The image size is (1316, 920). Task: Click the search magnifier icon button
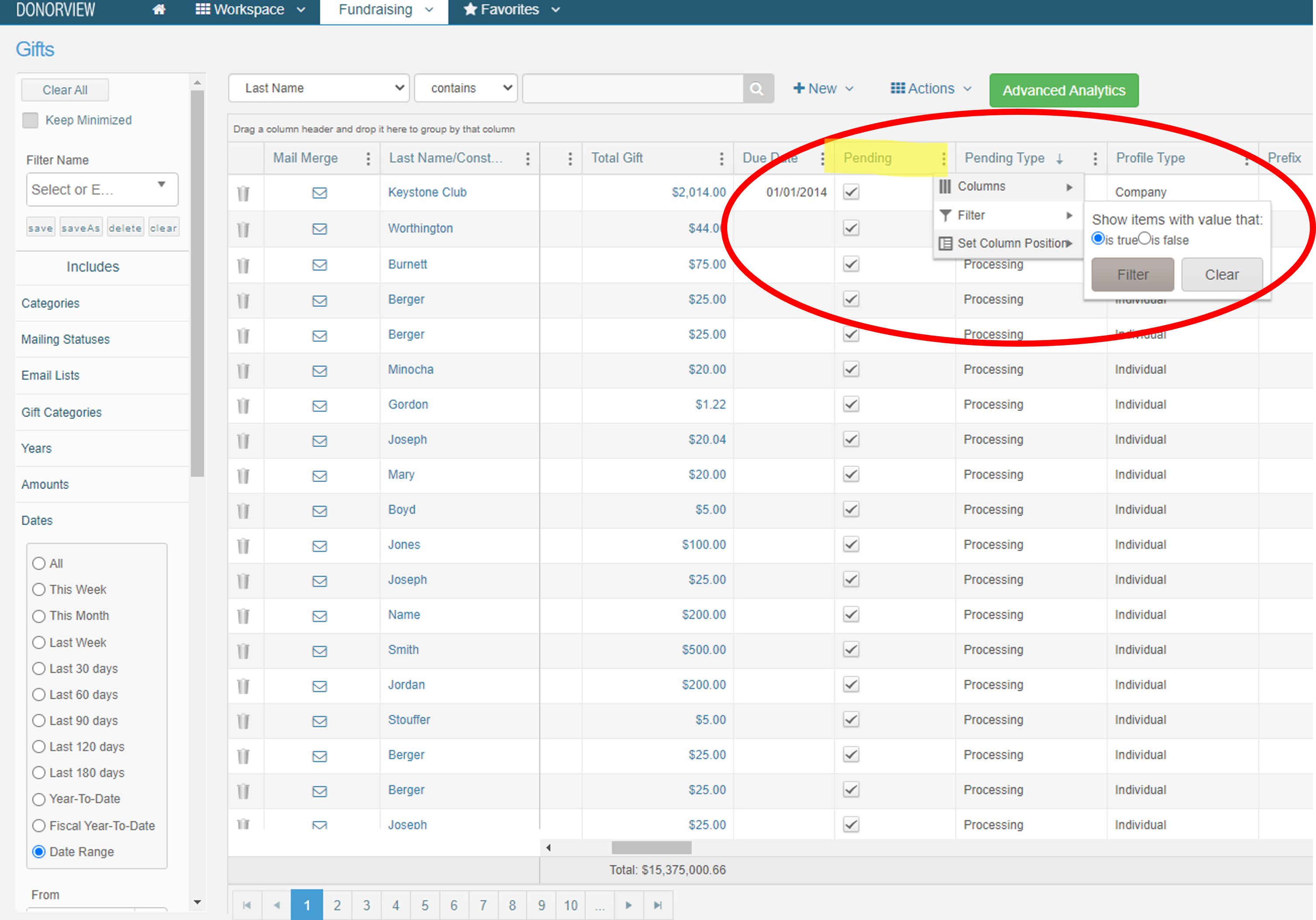pyautogui.click(x=756, y=89)
